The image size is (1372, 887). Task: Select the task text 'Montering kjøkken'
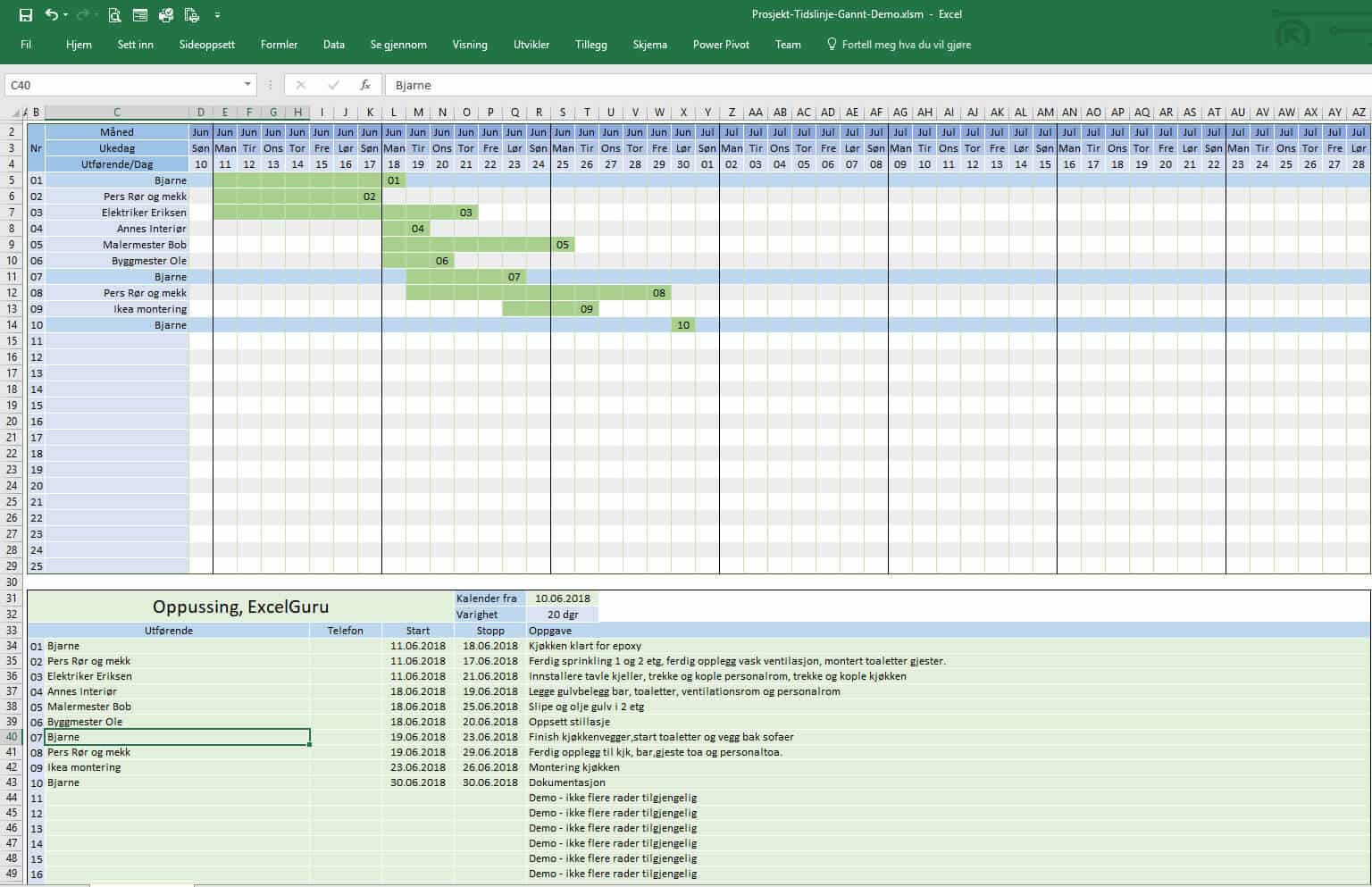574,767
